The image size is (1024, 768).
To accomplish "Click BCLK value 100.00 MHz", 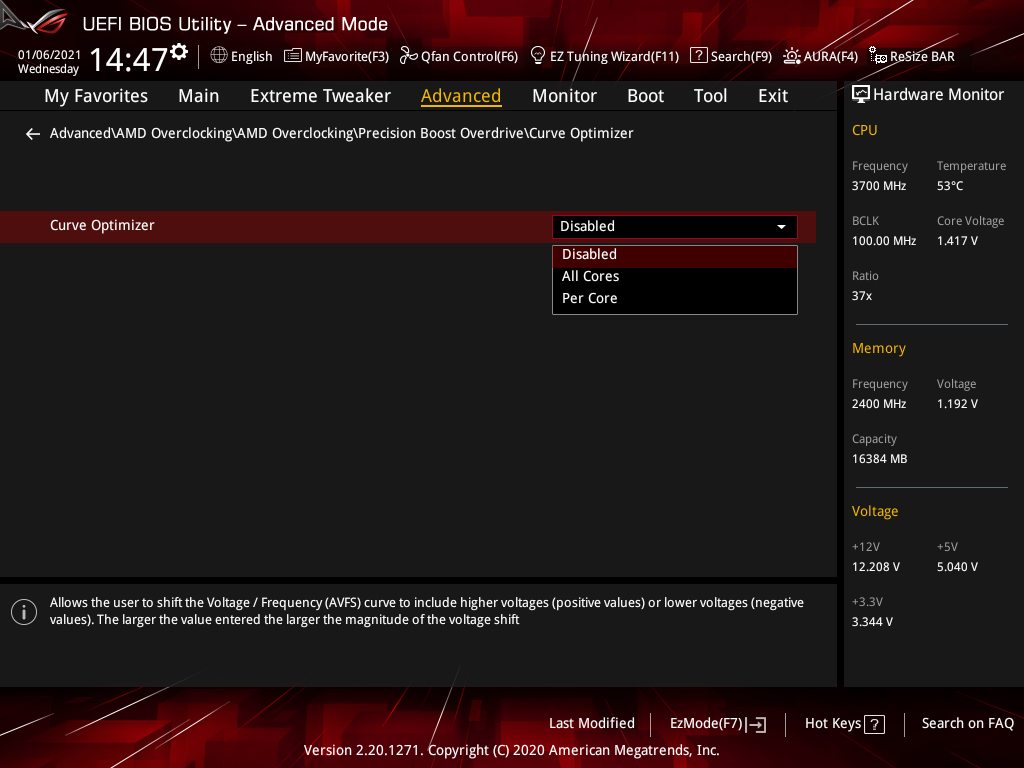I will (x=884, y=241).
